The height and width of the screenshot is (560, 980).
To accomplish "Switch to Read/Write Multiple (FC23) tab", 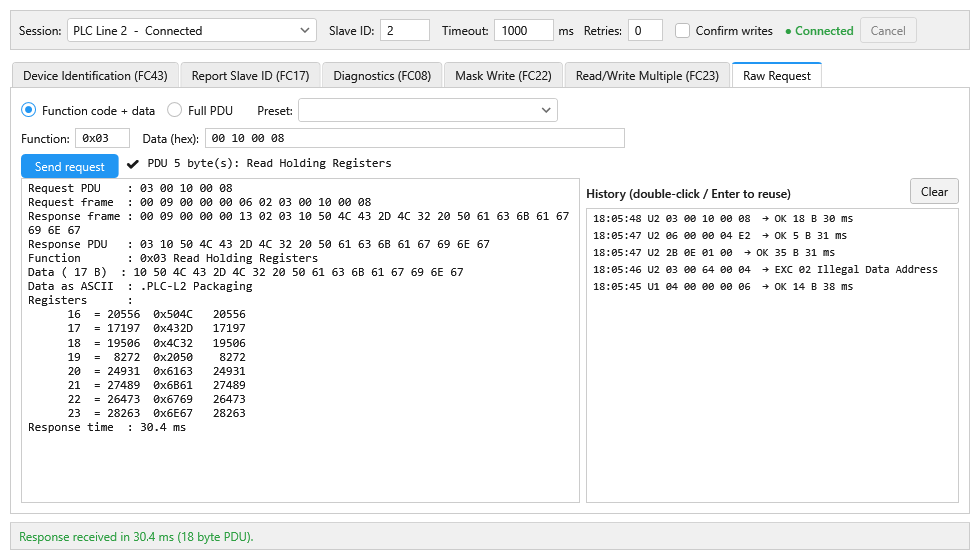I will 647,76.
